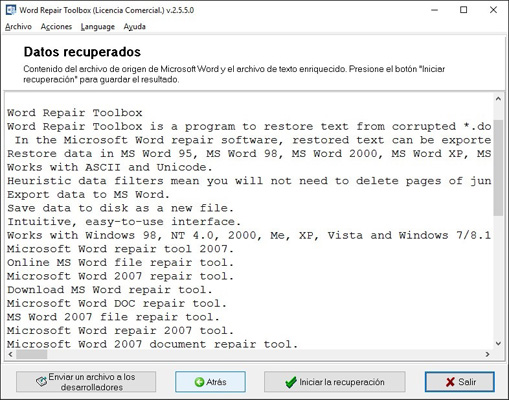Click the line starting 'Restore data in MS Word 95'
The width and height of the screenshot is (509, 400).
tap(249, 154)
